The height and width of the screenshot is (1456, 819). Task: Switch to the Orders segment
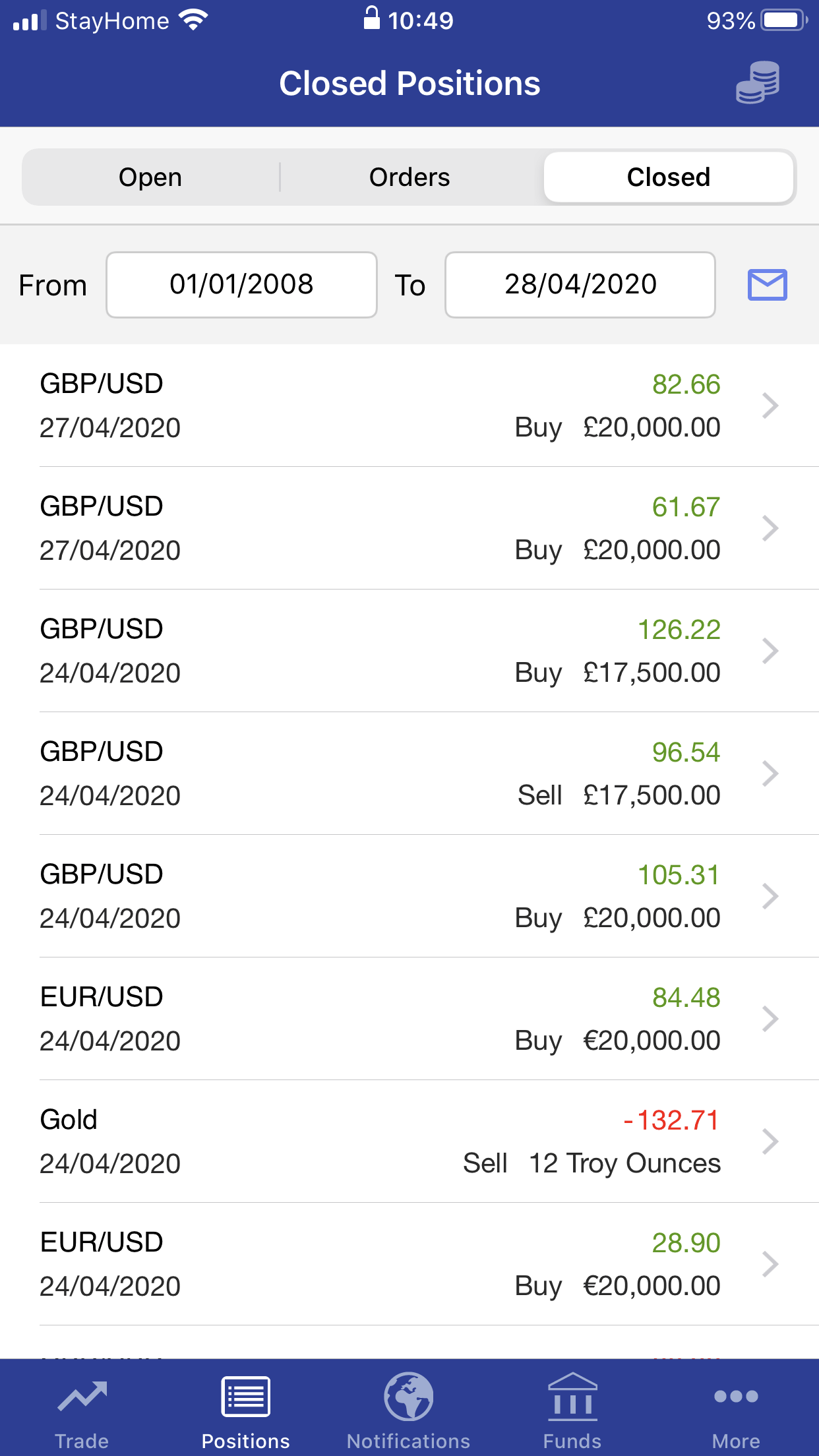(409, 177)
